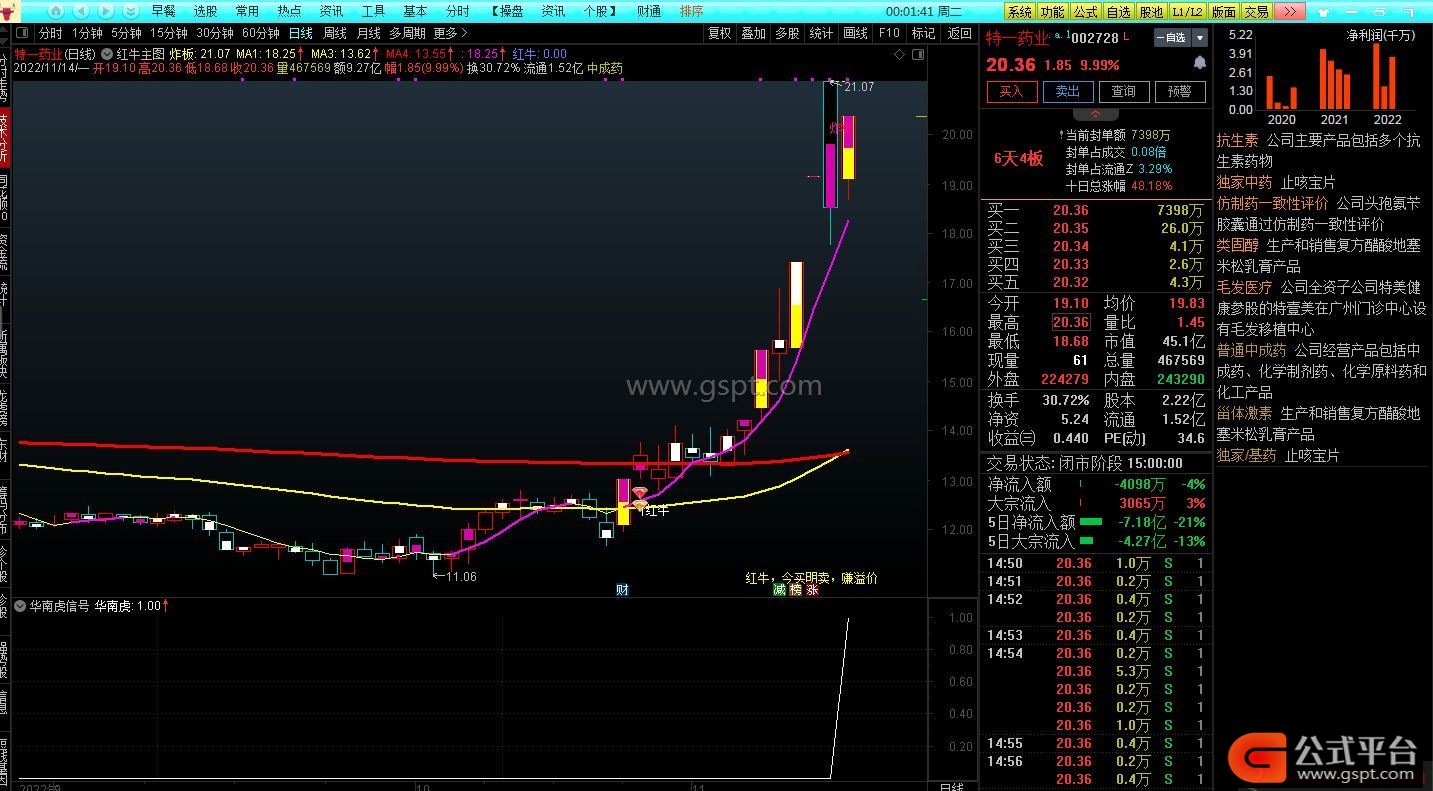Switch to the 30分钟 period tab

(x=215, y=33)
